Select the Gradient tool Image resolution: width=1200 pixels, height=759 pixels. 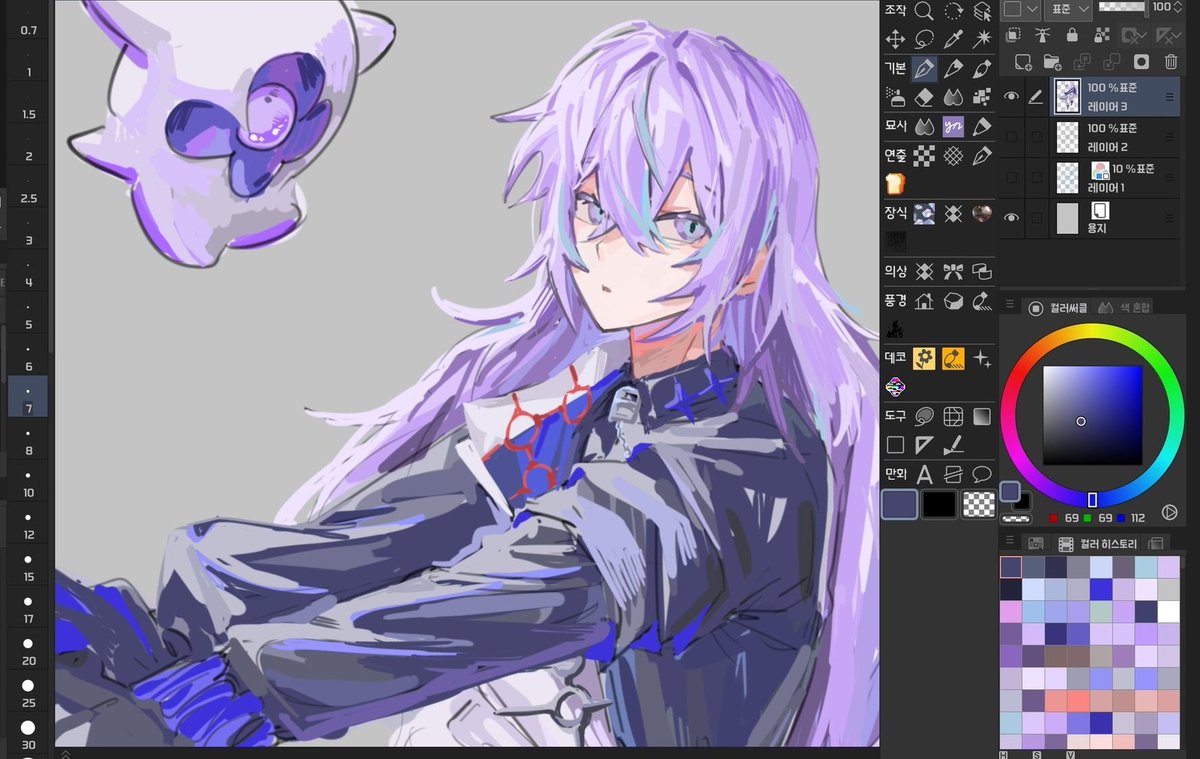coord(983,416)
